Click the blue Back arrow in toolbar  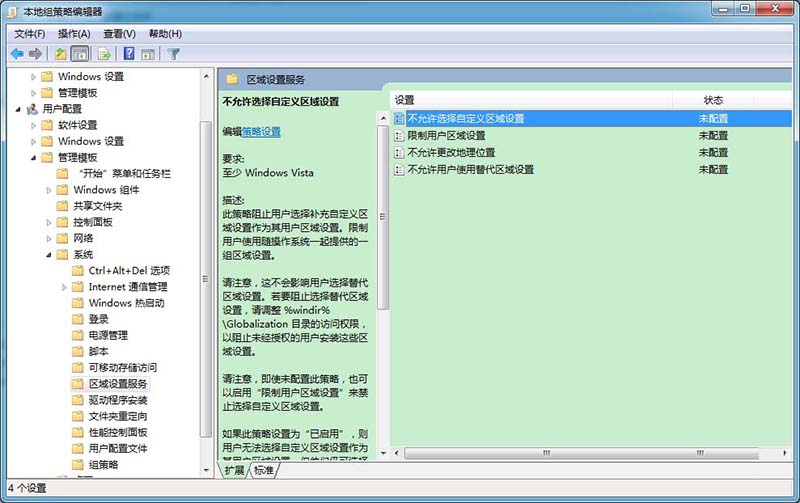pyautogui.click(x=17, y=53)
